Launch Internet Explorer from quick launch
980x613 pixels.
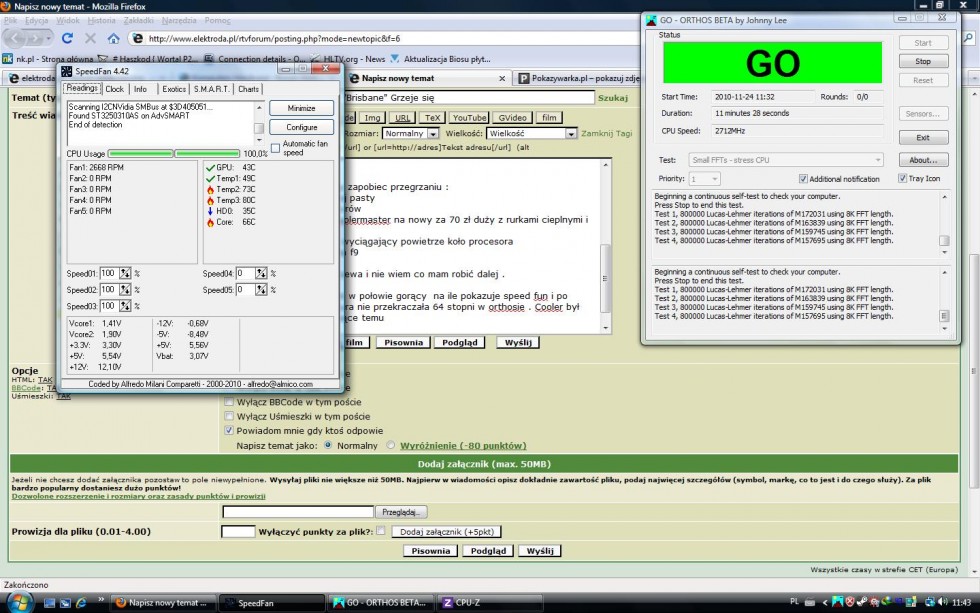pos(81,602)
